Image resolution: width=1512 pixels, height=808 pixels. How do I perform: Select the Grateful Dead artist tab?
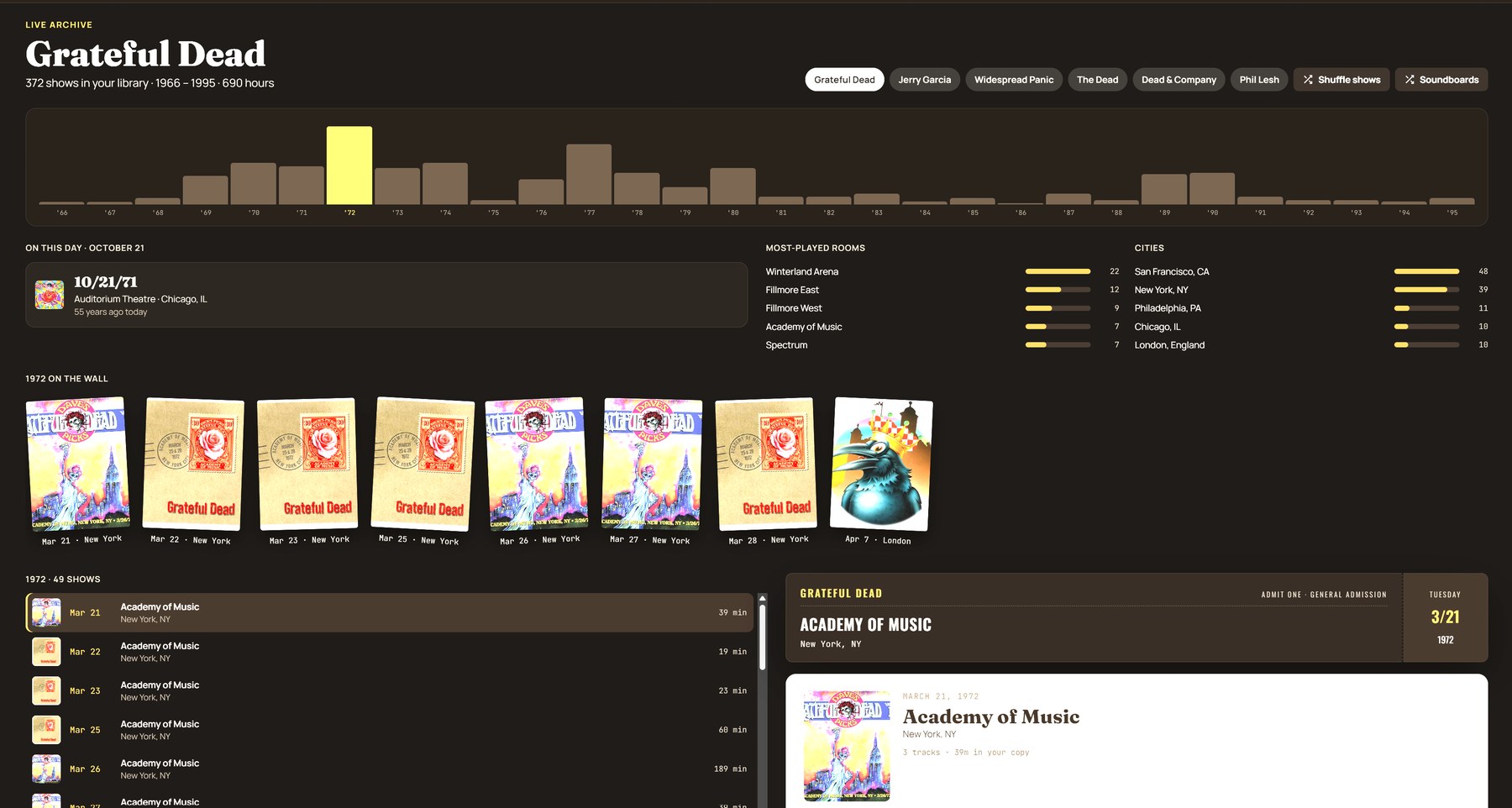[844, 80]
